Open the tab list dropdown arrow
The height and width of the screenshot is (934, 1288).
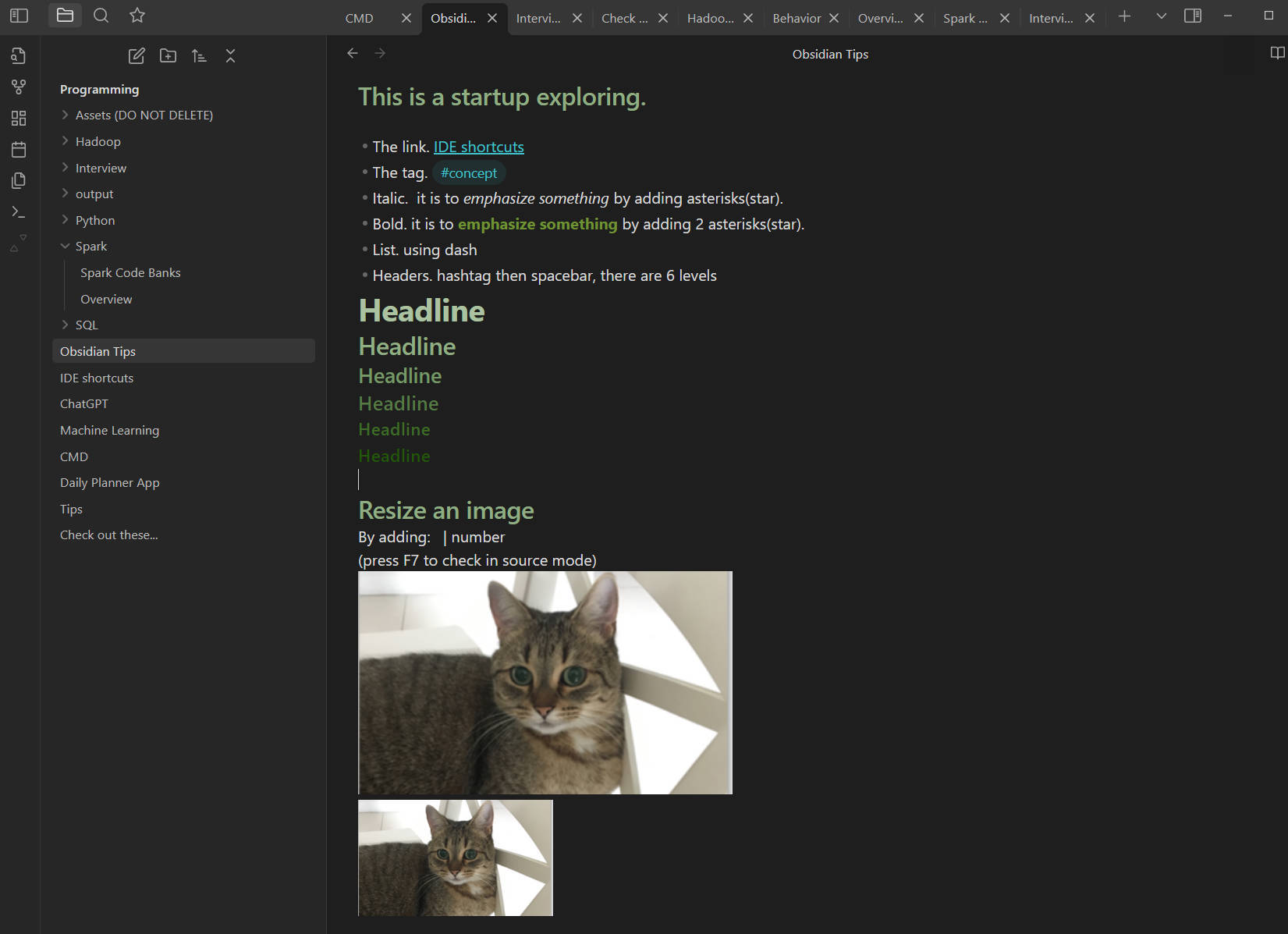pyautogui.click(x=1161, y=16)
